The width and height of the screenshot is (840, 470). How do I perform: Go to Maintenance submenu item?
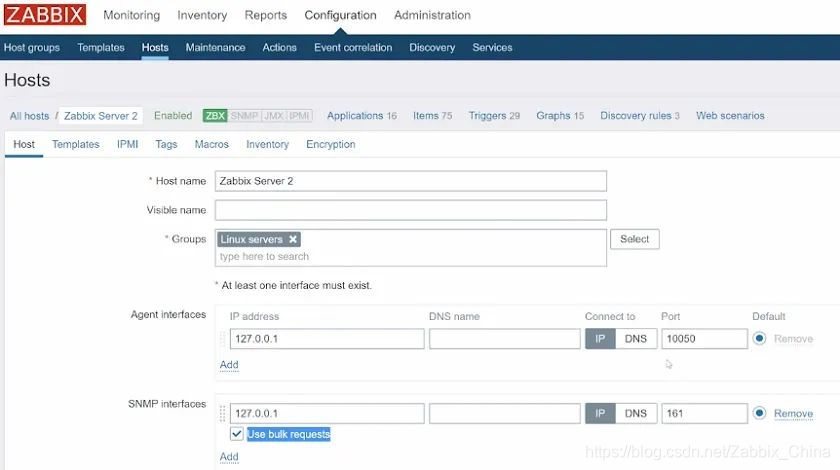point(215,47)
